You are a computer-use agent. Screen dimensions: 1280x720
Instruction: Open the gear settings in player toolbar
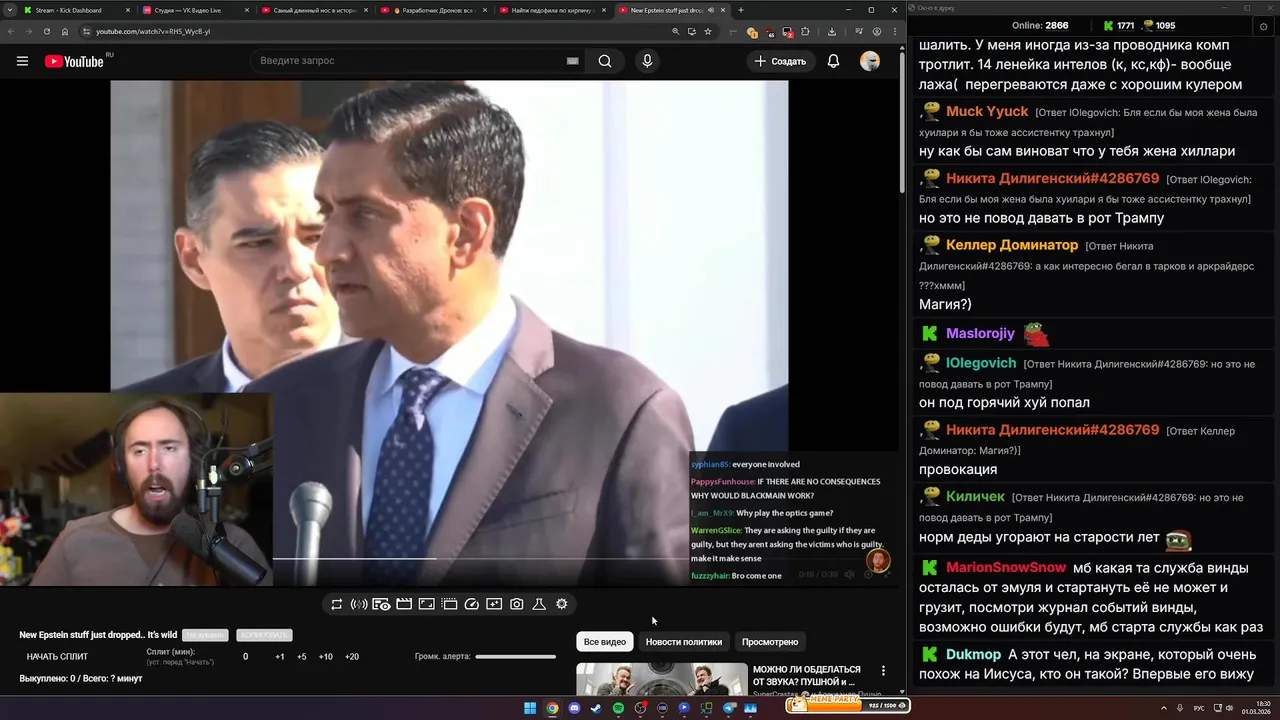pyautogui.click(x=562, y=604)
